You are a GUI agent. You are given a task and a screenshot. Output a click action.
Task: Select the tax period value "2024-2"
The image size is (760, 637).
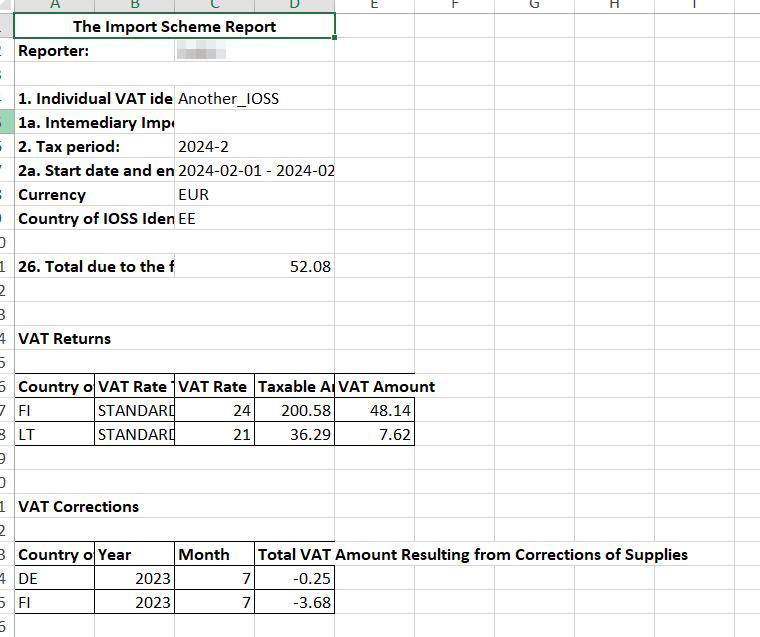pos(203,147)
